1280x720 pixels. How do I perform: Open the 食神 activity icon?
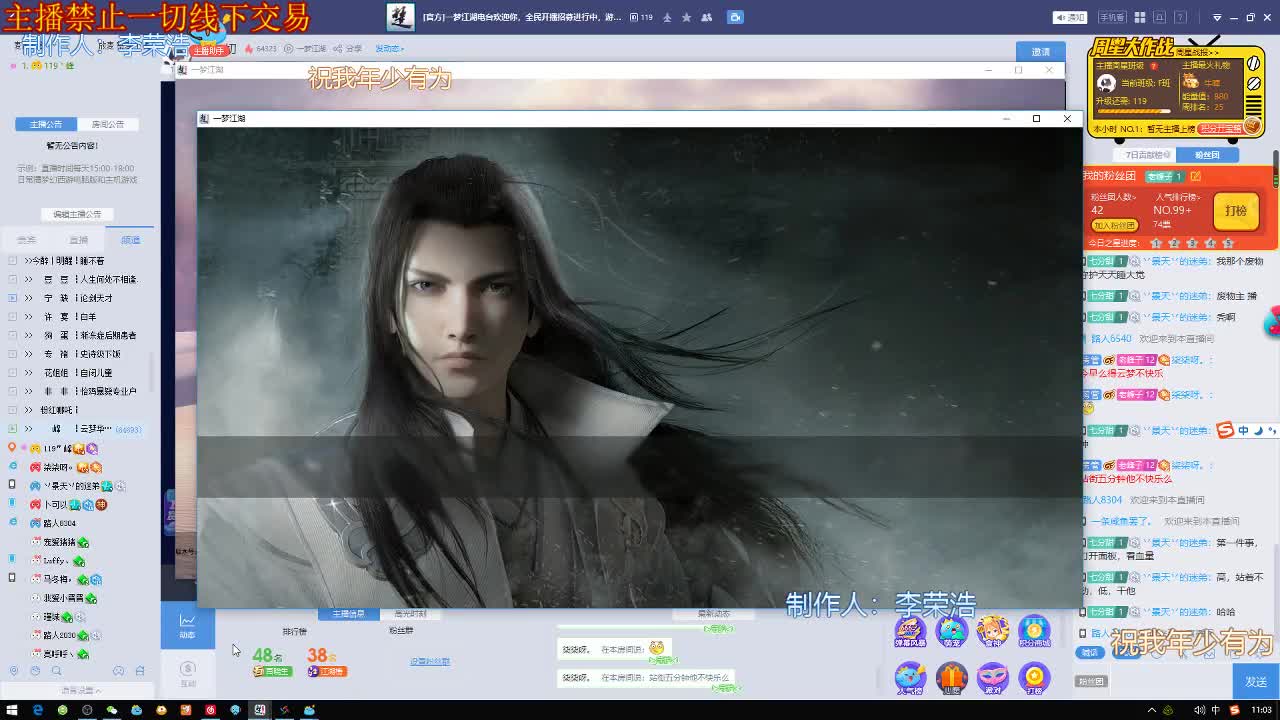point(993,631)
